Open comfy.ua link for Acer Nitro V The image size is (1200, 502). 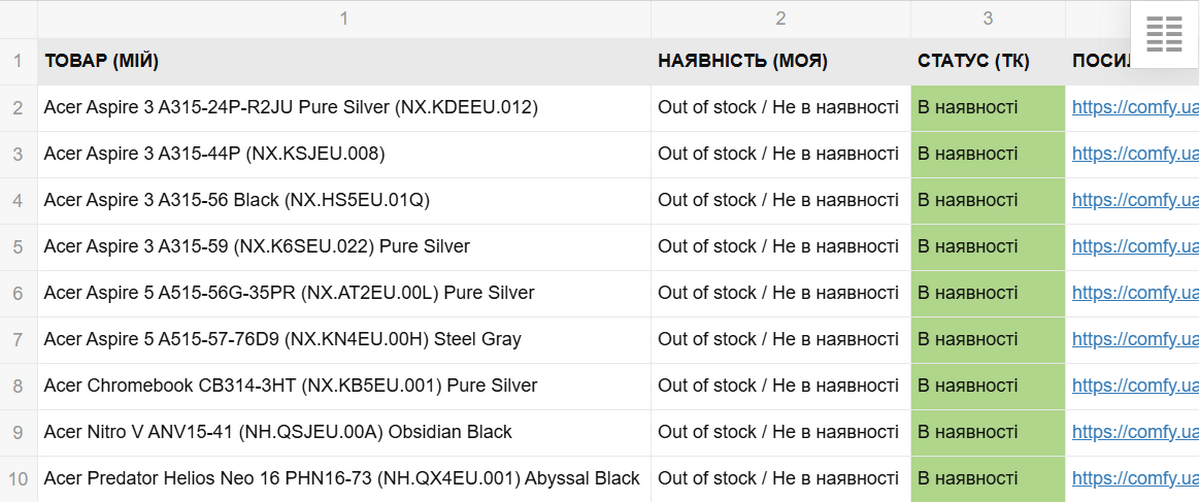click(1134, 432)
